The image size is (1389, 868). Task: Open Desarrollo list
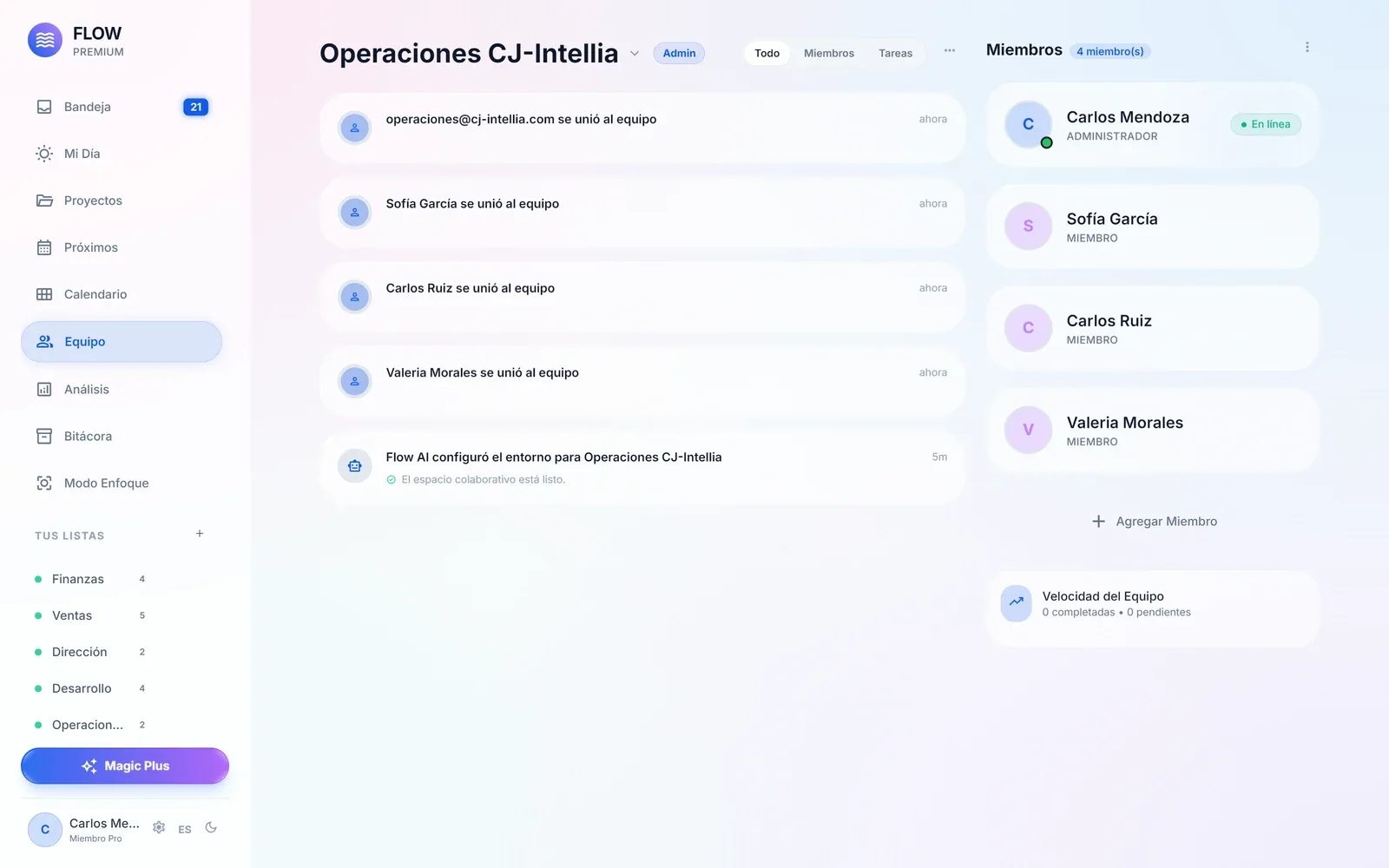[90, 688]
